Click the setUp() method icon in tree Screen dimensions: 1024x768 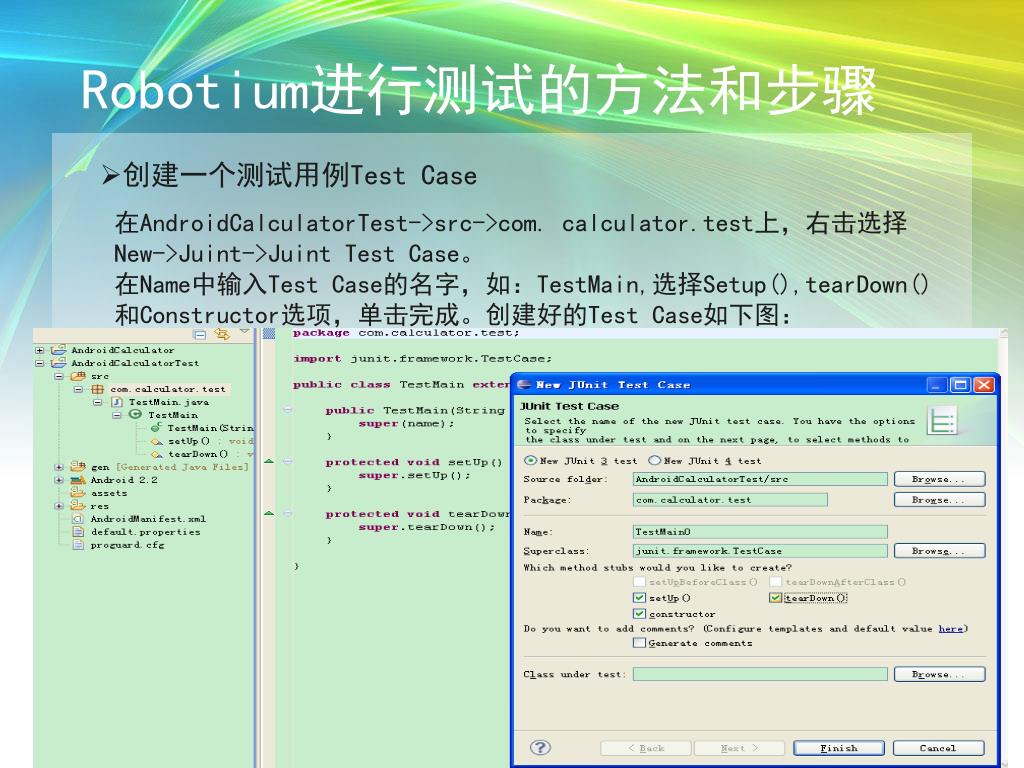(156, 441)
